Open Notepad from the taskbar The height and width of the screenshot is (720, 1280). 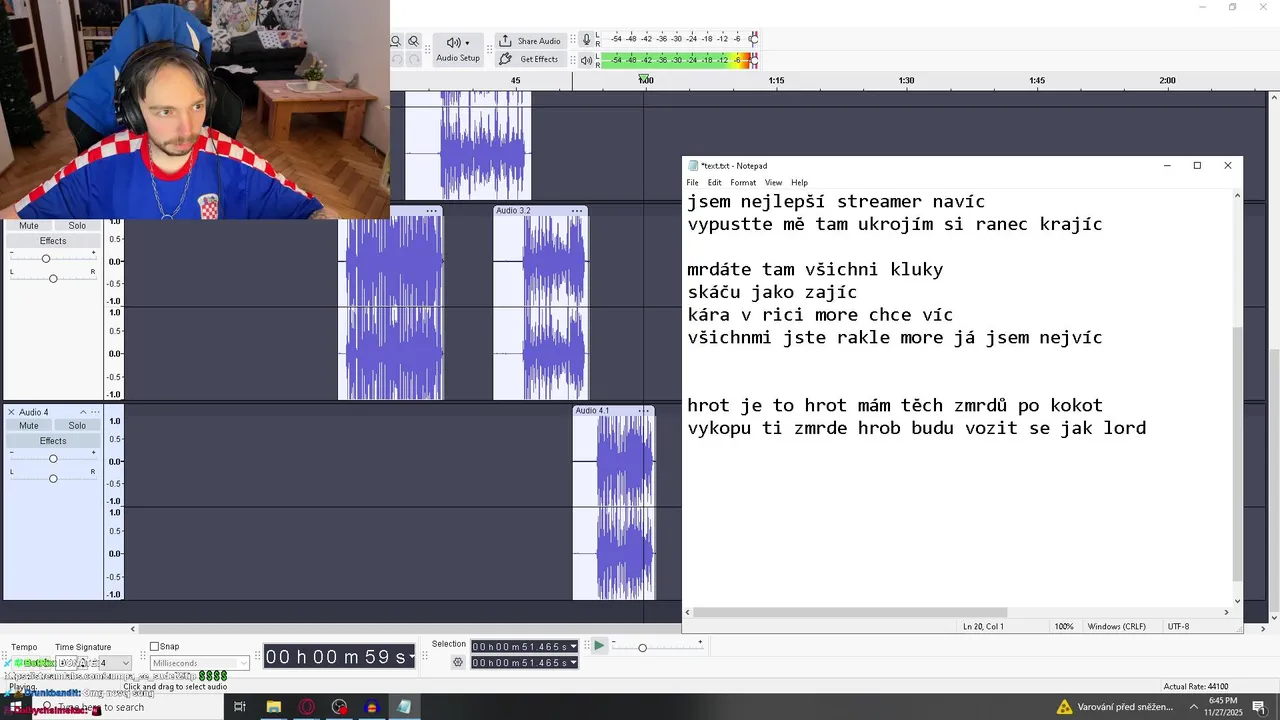pos(404,707)
